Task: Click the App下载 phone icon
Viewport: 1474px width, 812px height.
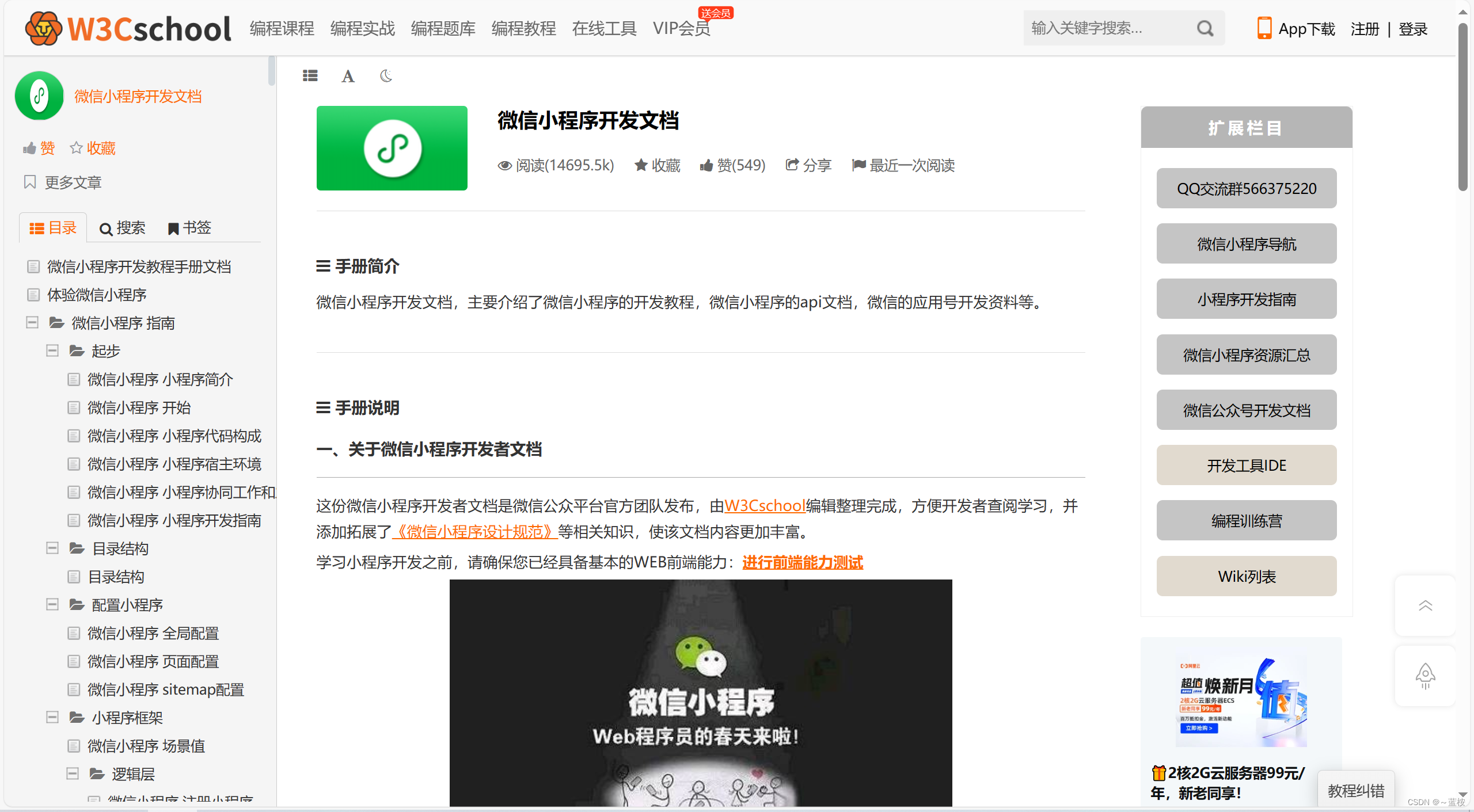Action: pyautogui.click(x=1264, y=28)
